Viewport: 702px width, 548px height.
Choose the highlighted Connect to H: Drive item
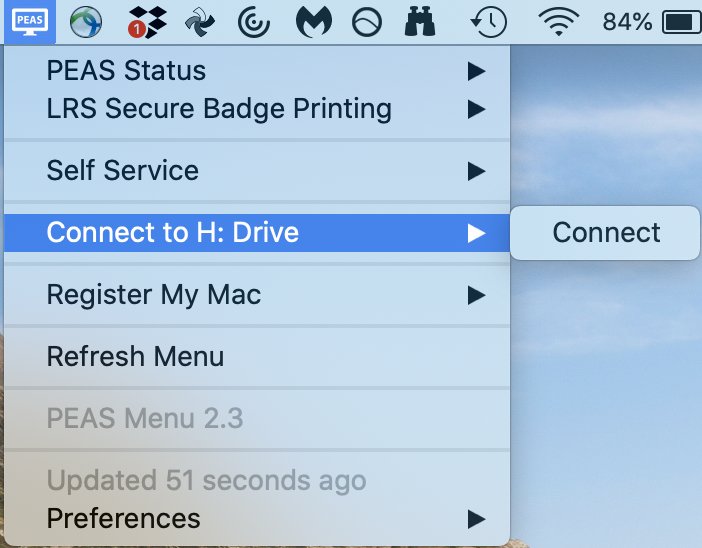coord(172,233)
